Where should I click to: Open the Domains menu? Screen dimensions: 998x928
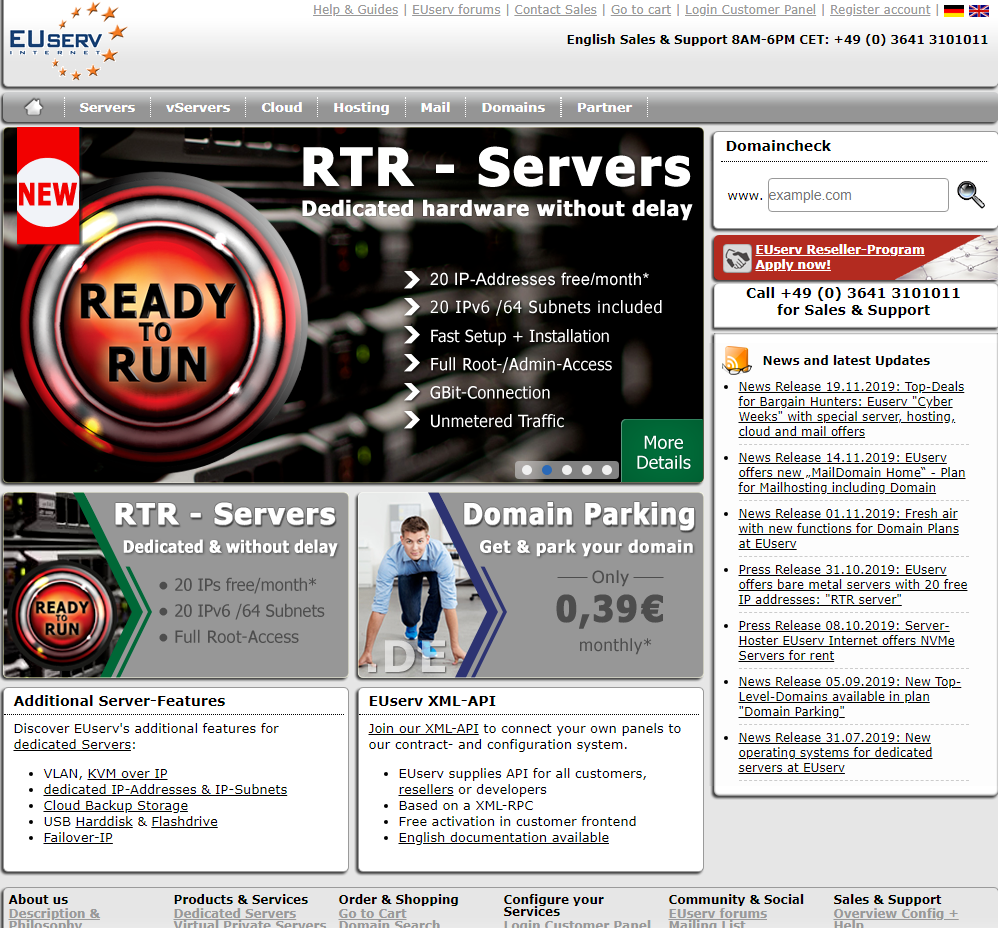(x=513, y=108)
